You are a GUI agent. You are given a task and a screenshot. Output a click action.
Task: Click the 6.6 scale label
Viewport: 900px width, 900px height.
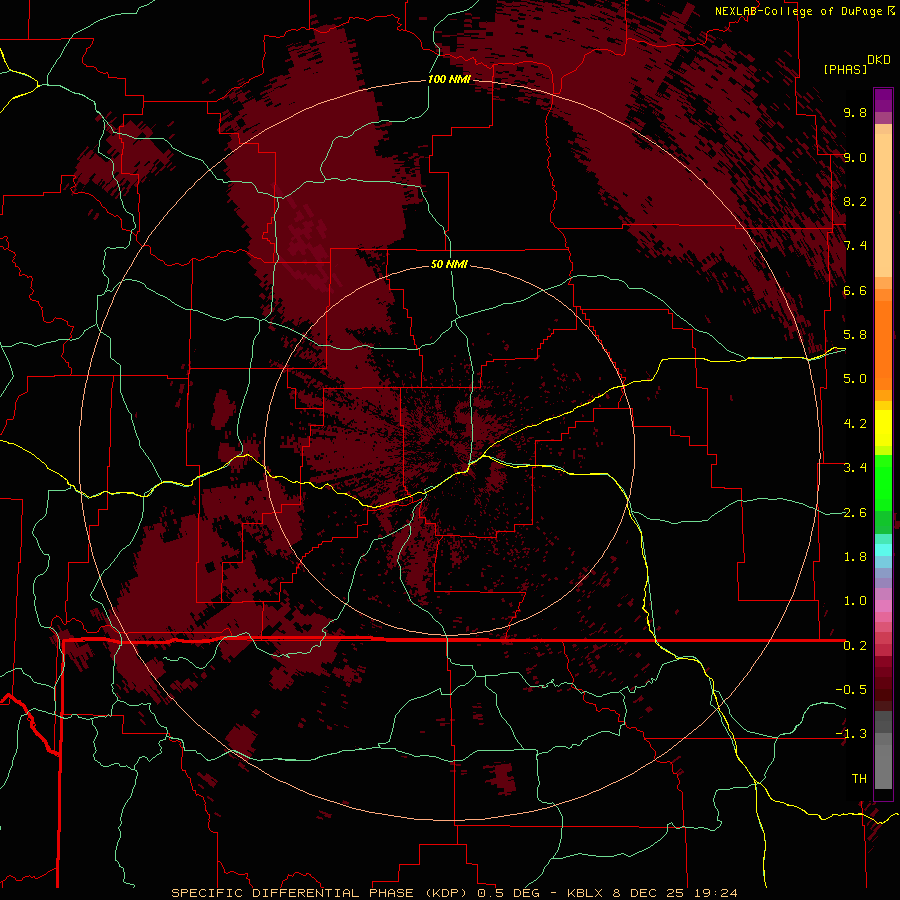(855, 290)
